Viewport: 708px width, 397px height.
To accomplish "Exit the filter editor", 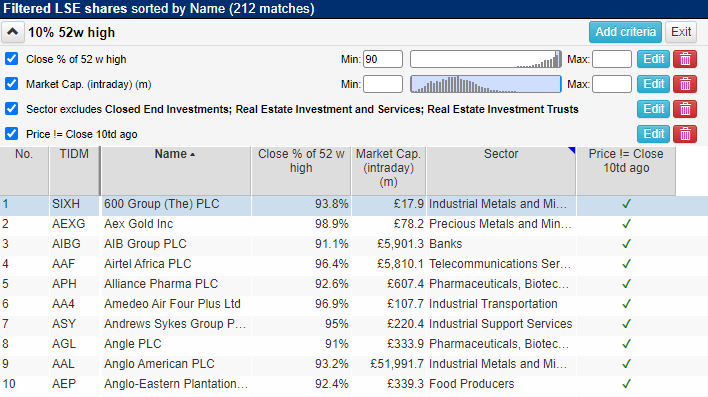I will (681, 32).
